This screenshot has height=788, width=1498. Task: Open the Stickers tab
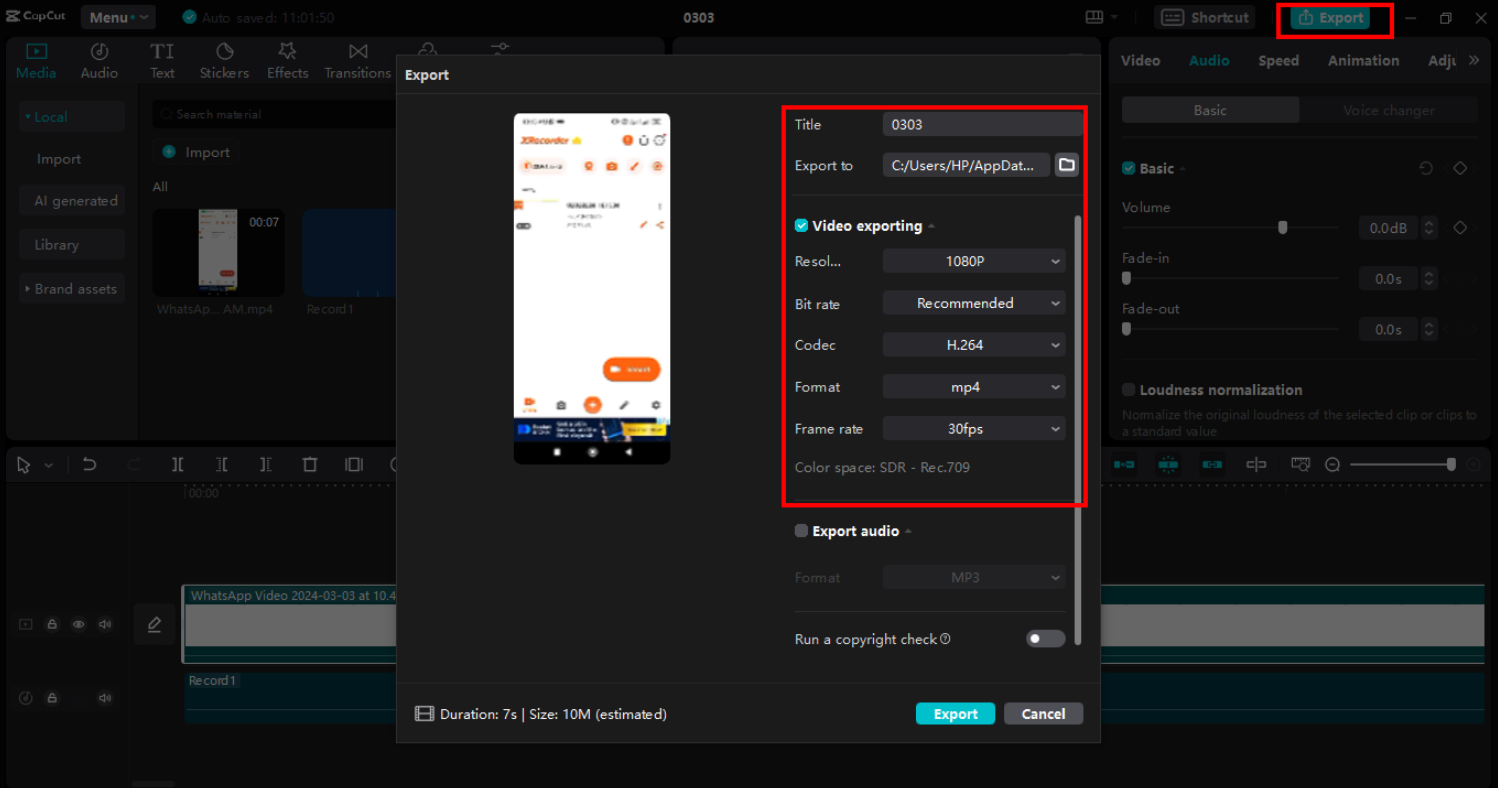click(224, 61)
